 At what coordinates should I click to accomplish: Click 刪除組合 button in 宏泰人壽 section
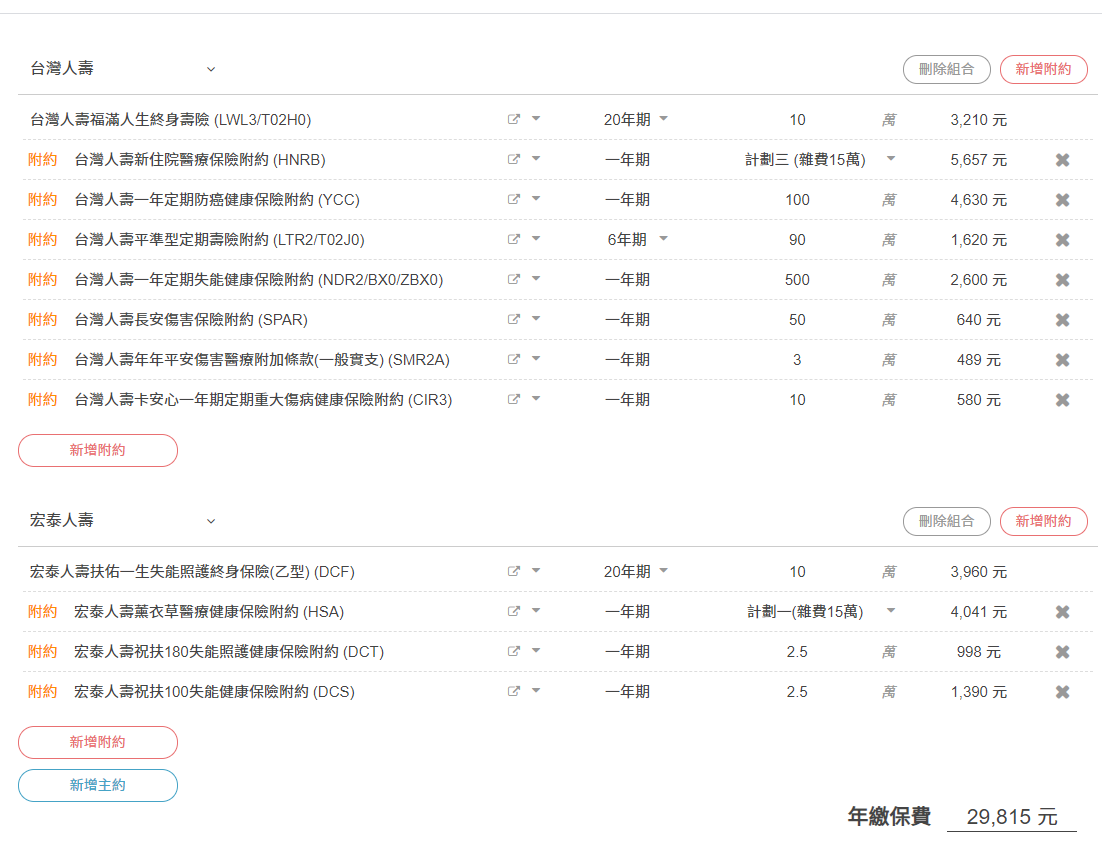947,521
